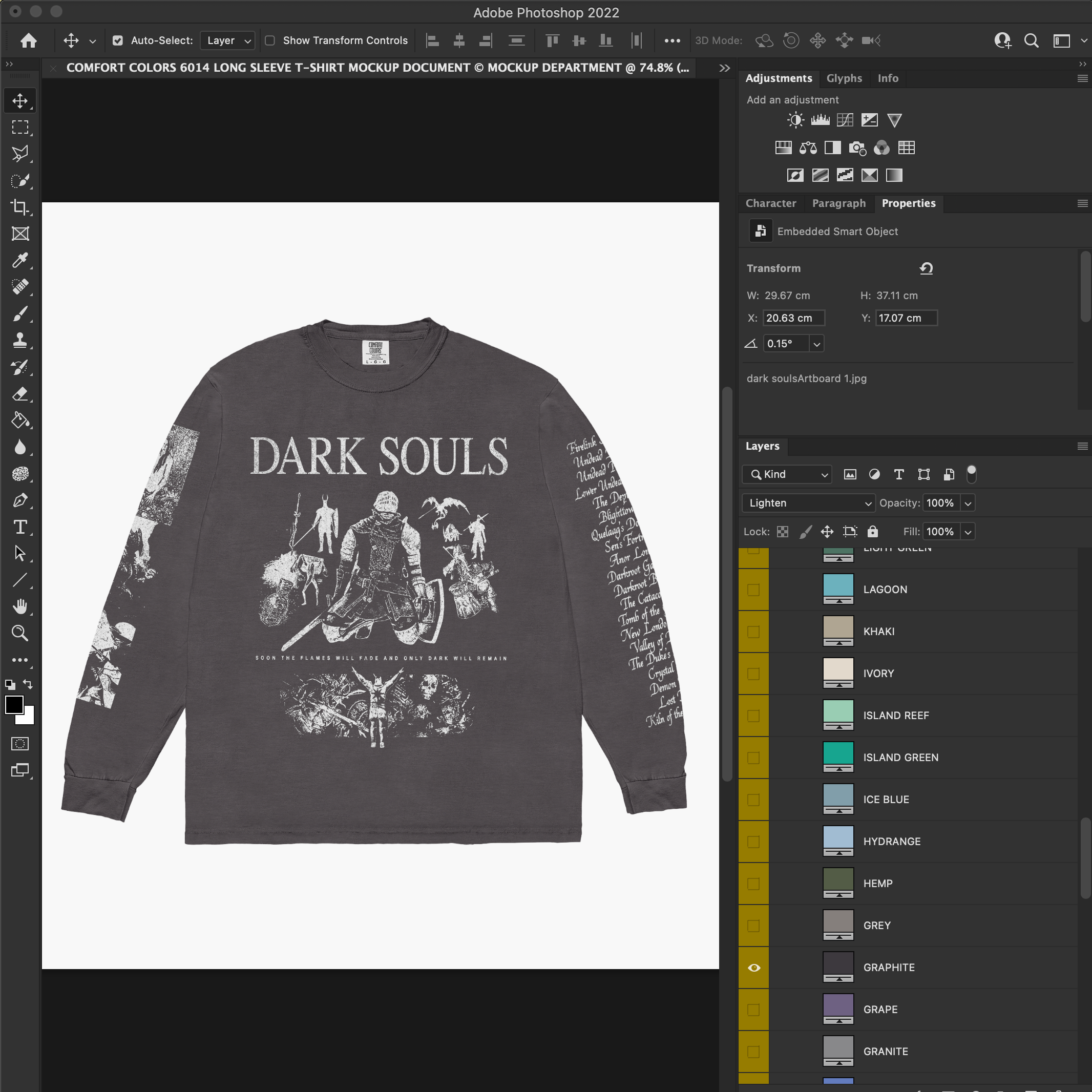Open the Glyphs panel tab
Viewport: 1092px width, 1092px height.
pyautogui.click(x=844, y=78)
